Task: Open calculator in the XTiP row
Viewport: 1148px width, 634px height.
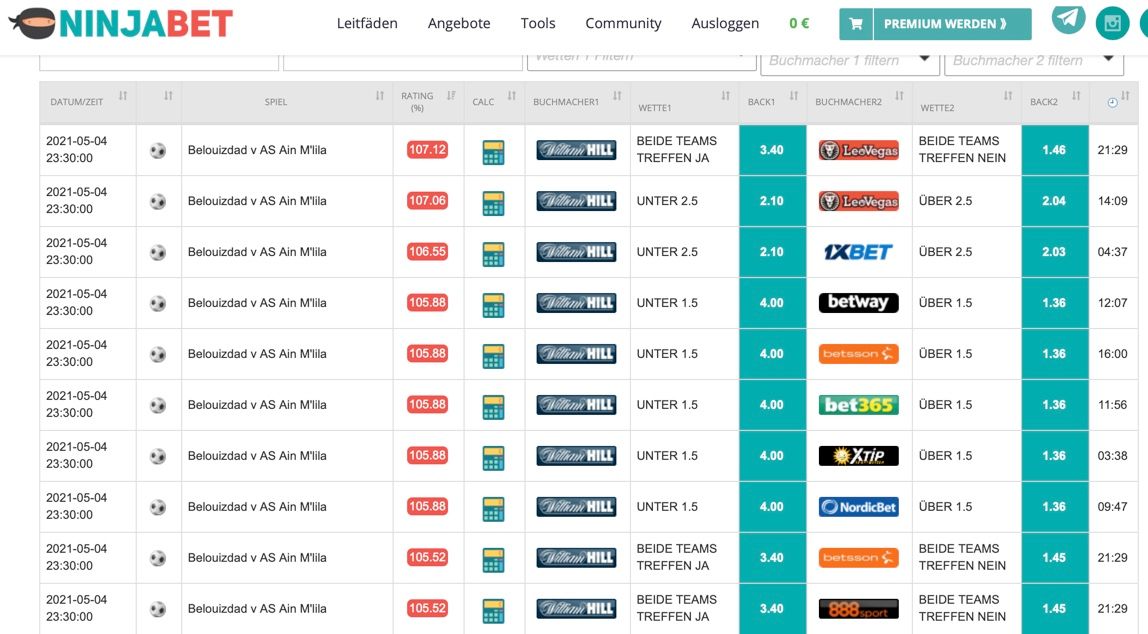Action: pos(493,458)
